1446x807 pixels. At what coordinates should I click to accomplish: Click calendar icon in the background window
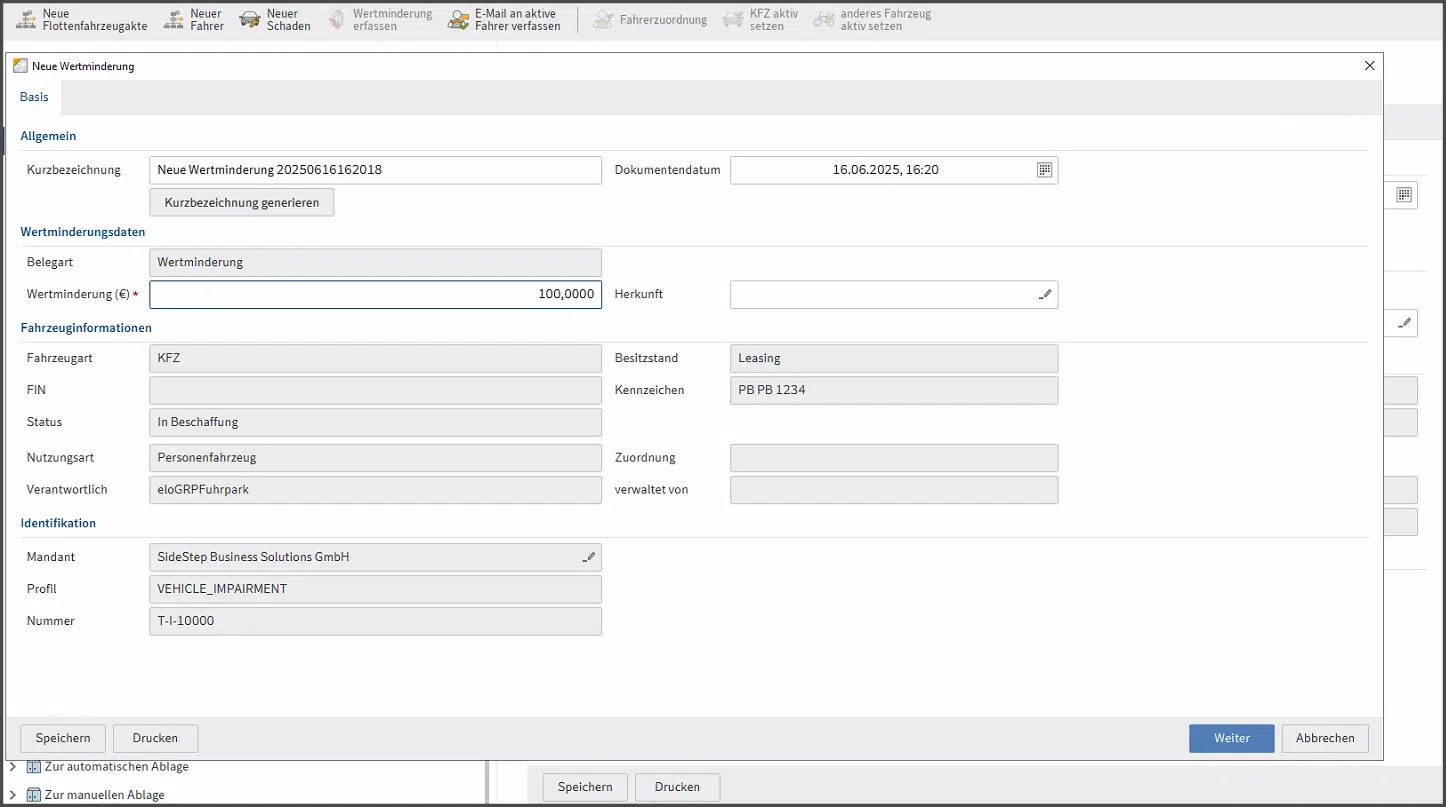[1403, 194]
